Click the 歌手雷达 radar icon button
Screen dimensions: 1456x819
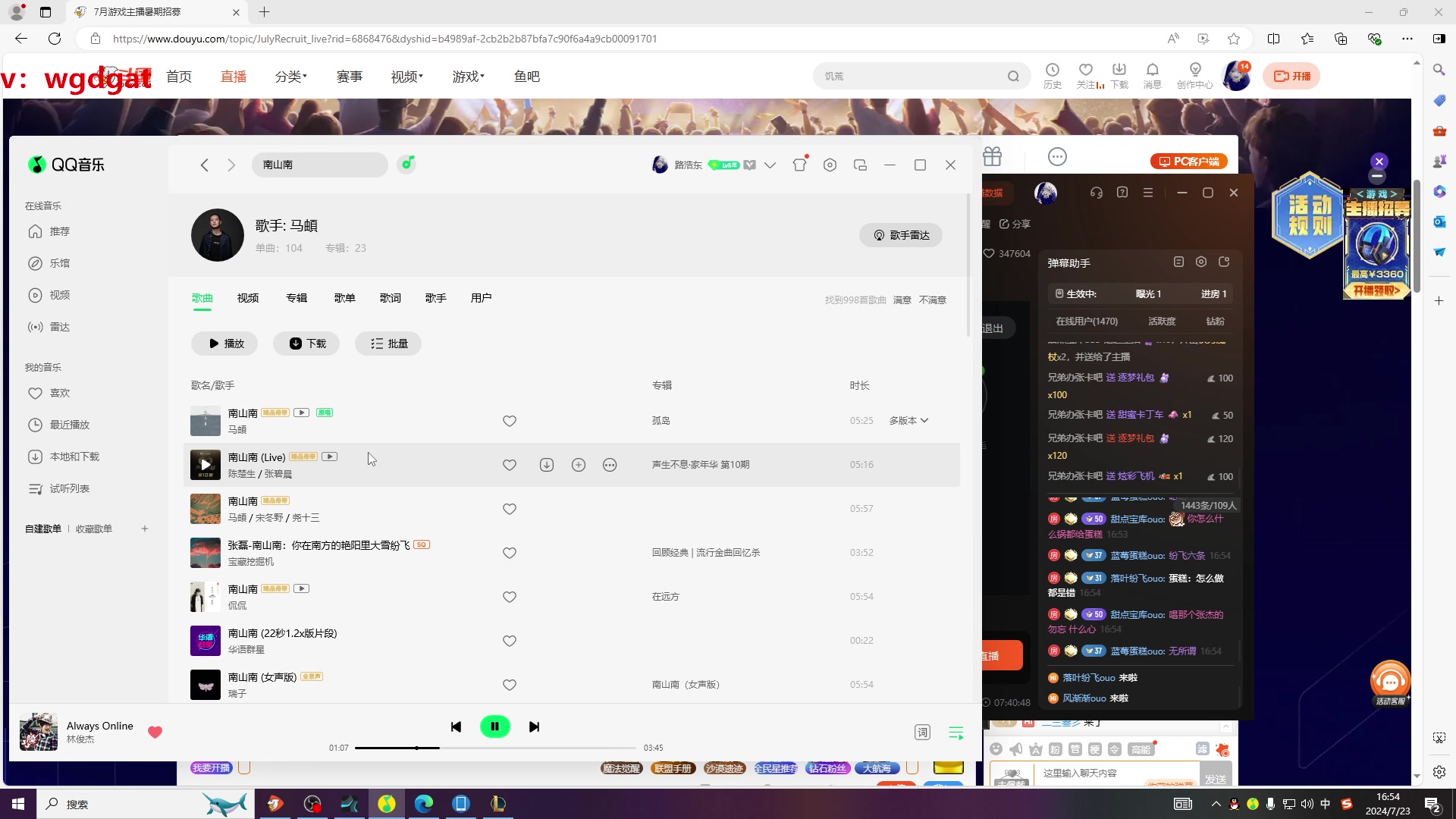pos(901,235)
